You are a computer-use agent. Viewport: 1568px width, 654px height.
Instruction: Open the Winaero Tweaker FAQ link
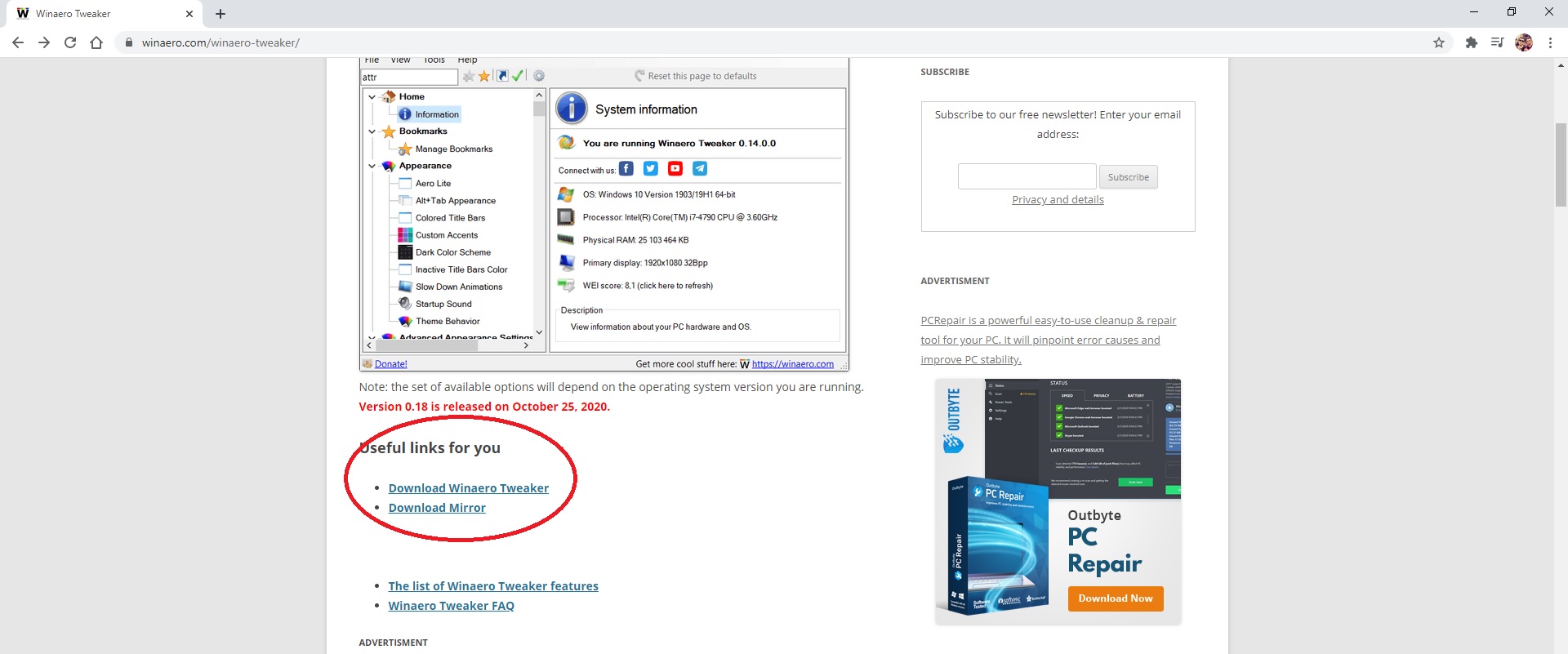point(451,606)
